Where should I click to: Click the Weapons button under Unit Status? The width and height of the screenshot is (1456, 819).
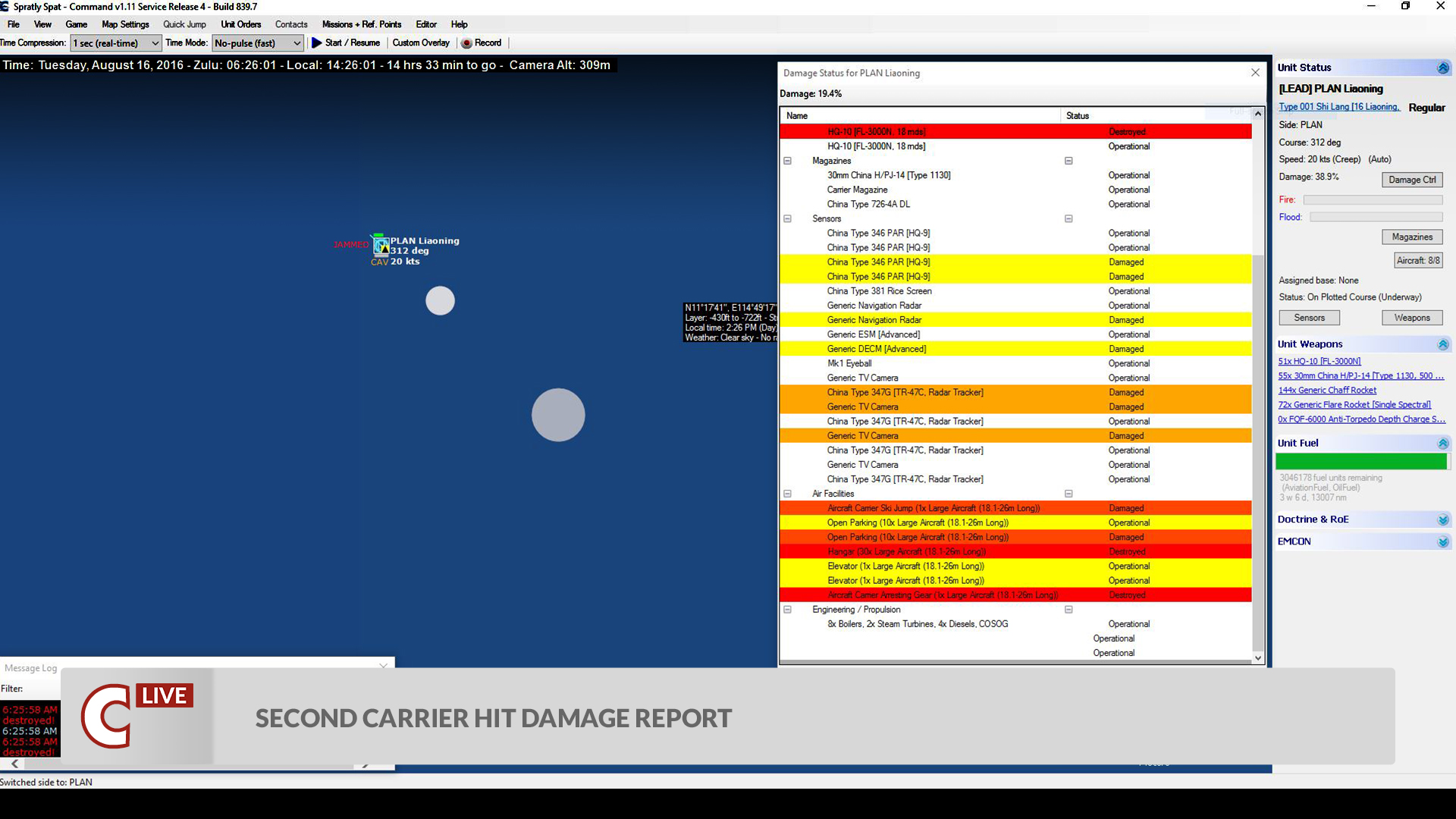tap(1411, 317)
